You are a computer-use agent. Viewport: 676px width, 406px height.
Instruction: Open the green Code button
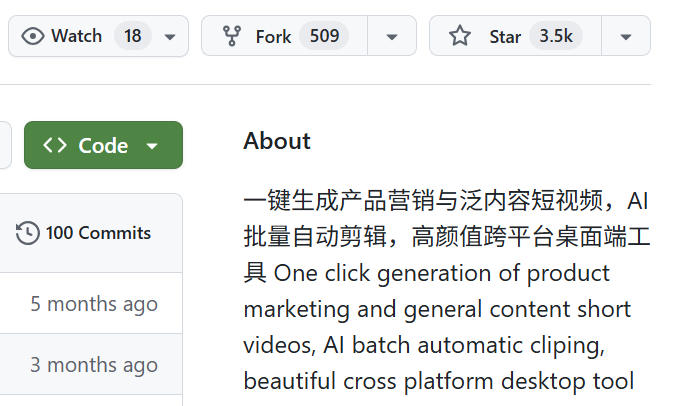click(103, 145)
